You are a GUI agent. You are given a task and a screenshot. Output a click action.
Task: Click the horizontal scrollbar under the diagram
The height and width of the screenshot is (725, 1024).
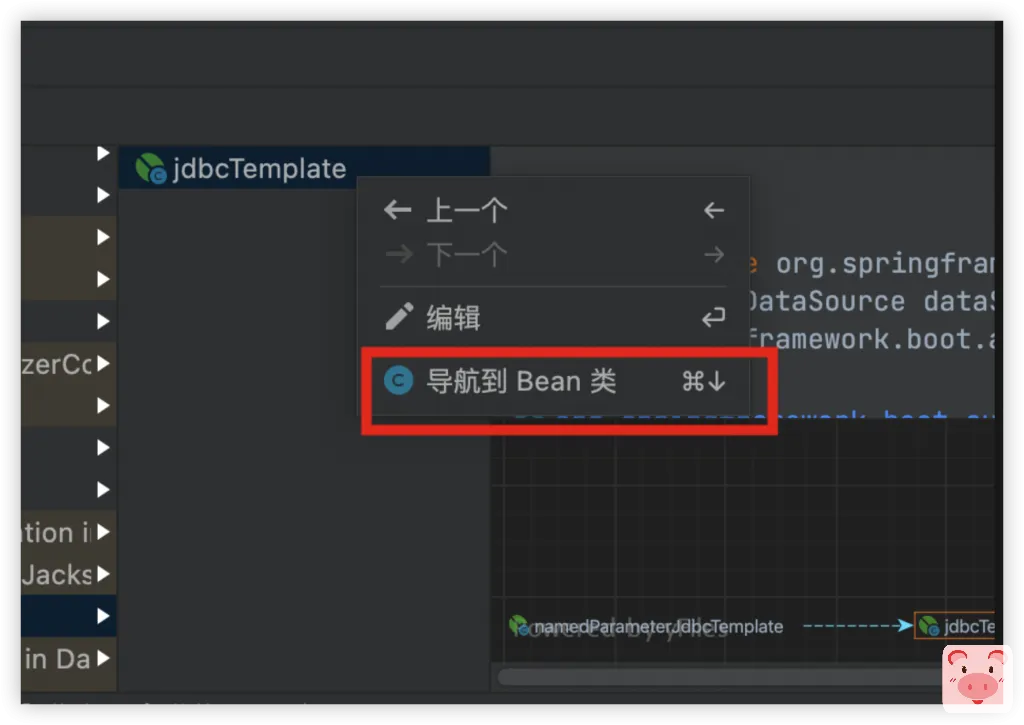pos(718,677)
